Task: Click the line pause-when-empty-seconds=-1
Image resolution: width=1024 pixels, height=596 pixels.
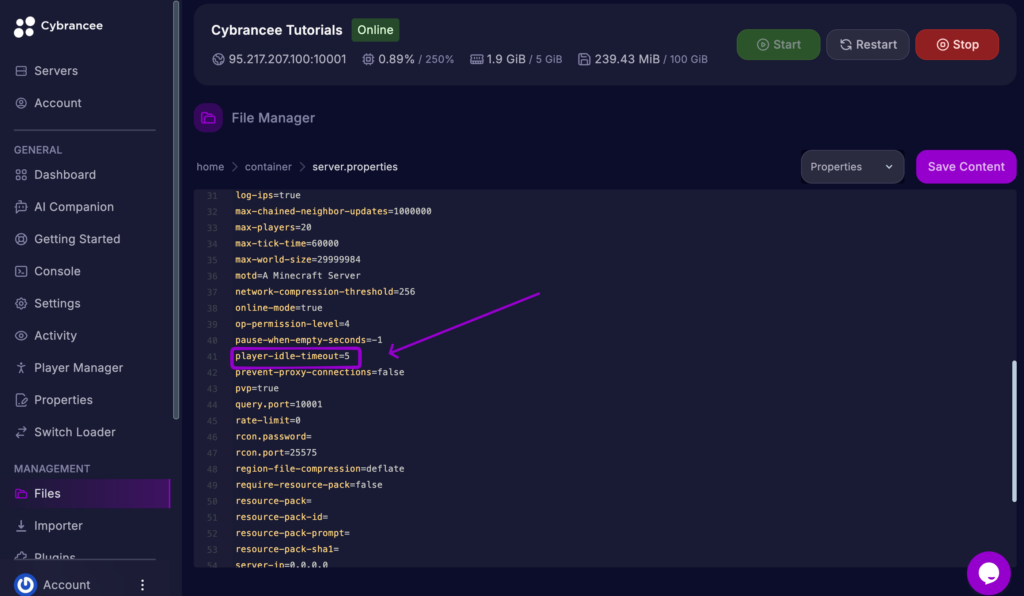Action: tap(308, 339)
